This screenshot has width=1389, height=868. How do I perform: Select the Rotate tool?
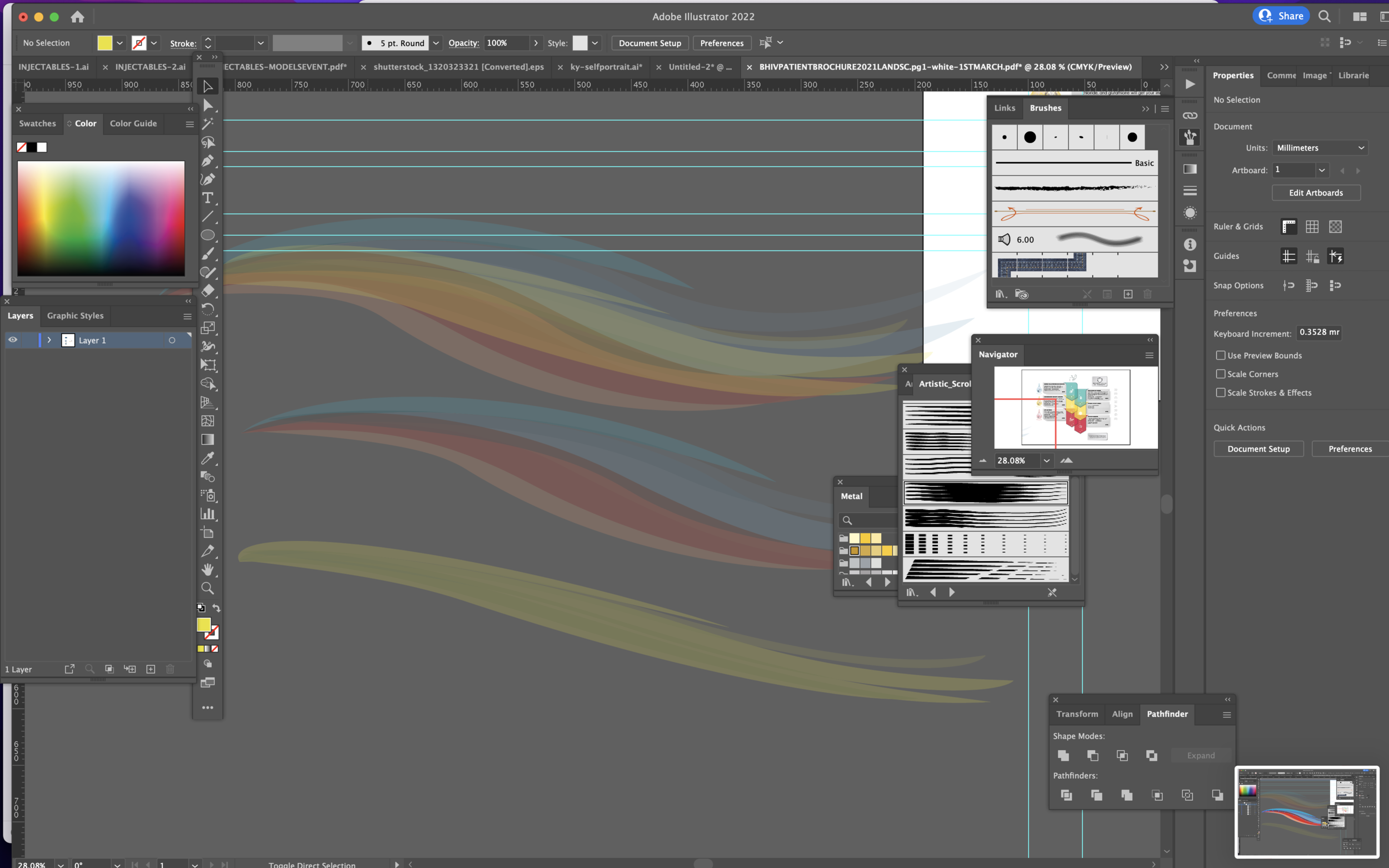point(208,309)
